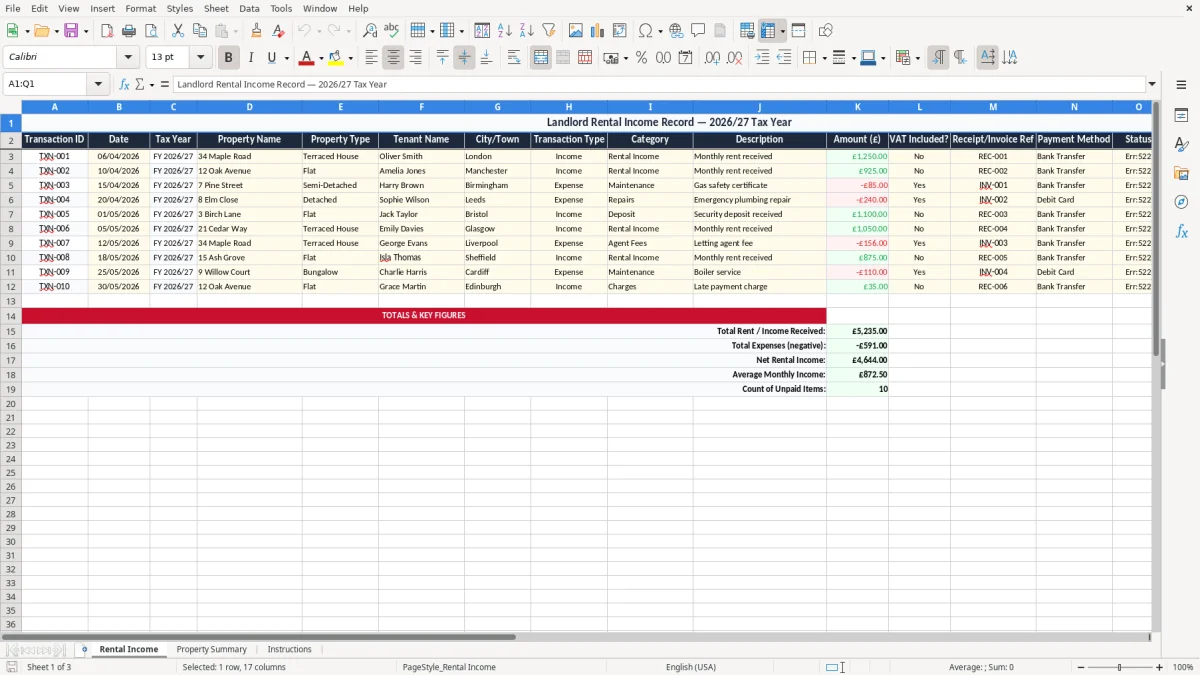Toggle Print Preview icon
This screenshot has width=1200, height=675.
click(151, 31)
